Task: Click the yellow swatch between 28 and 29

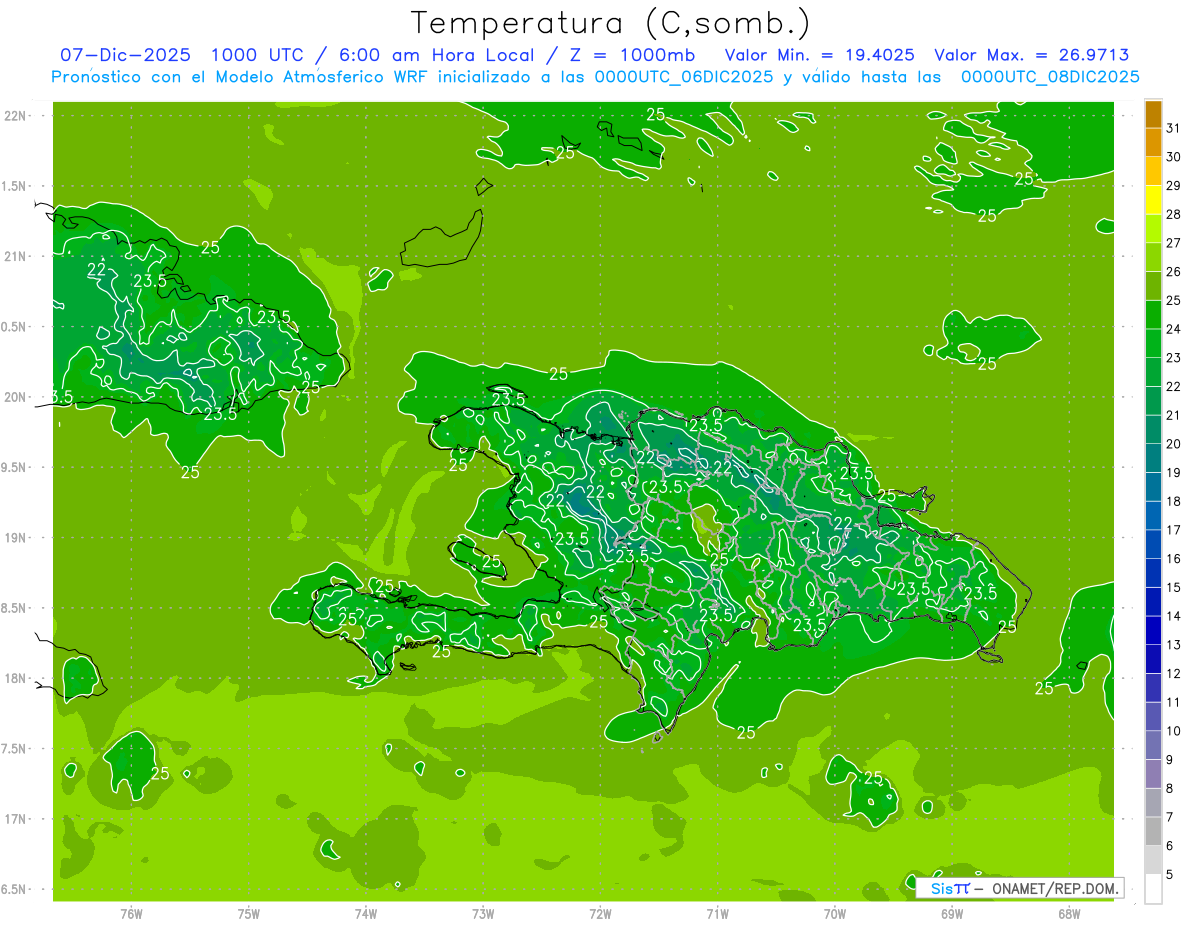Action: (x=1153, y=200)
